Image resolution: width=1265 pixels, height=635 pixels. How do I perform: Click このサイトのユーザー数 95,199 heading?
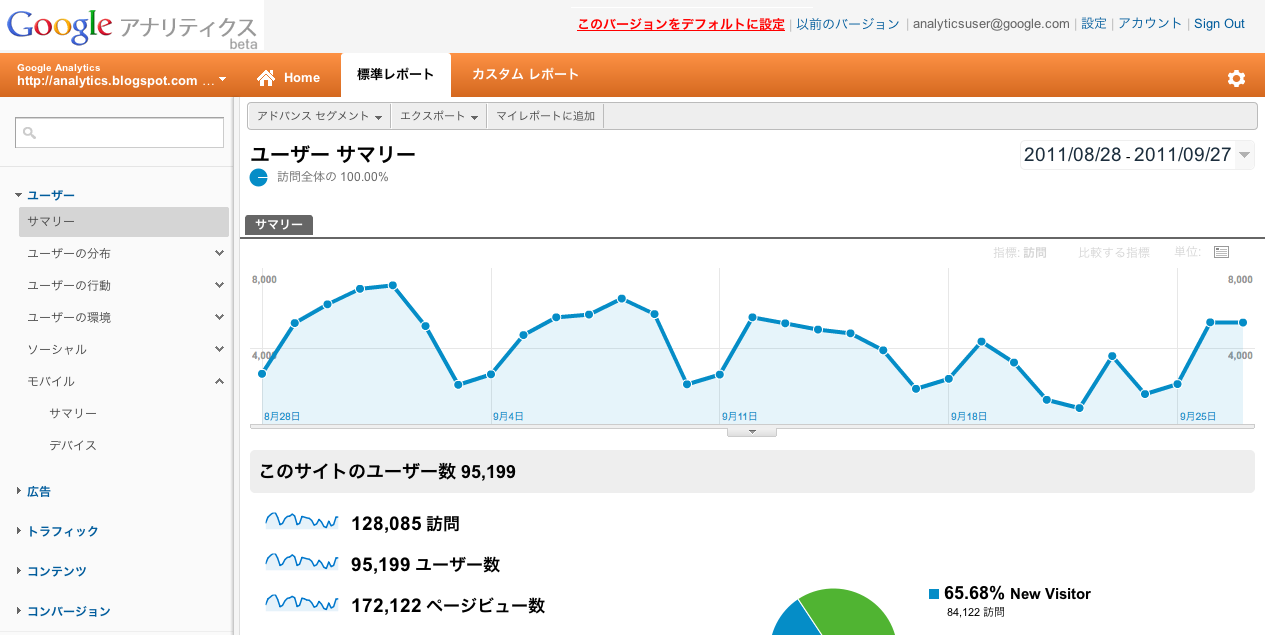pyautogui.click(x=388, y=471)
